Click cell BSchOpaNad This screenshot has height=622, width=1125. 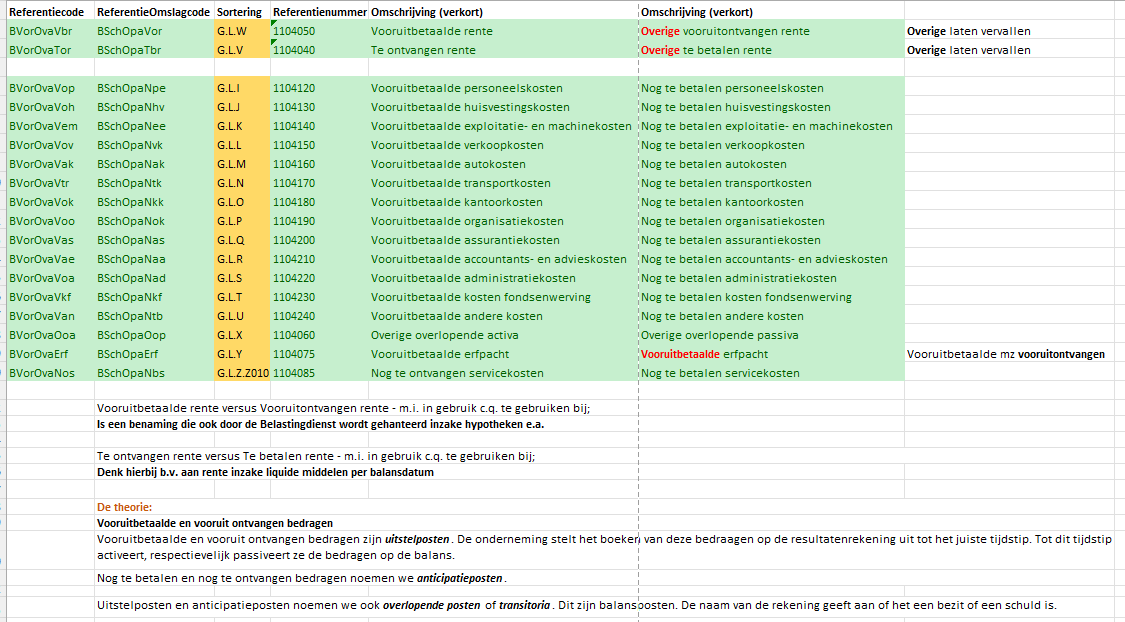point(154,278)
